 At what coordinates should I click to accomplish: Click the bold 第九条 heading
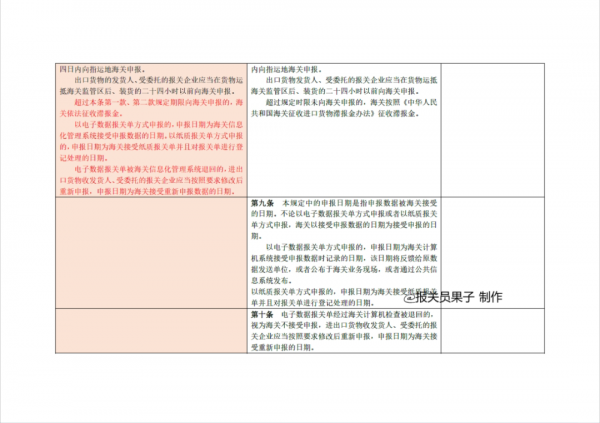(x=262, y=203)
